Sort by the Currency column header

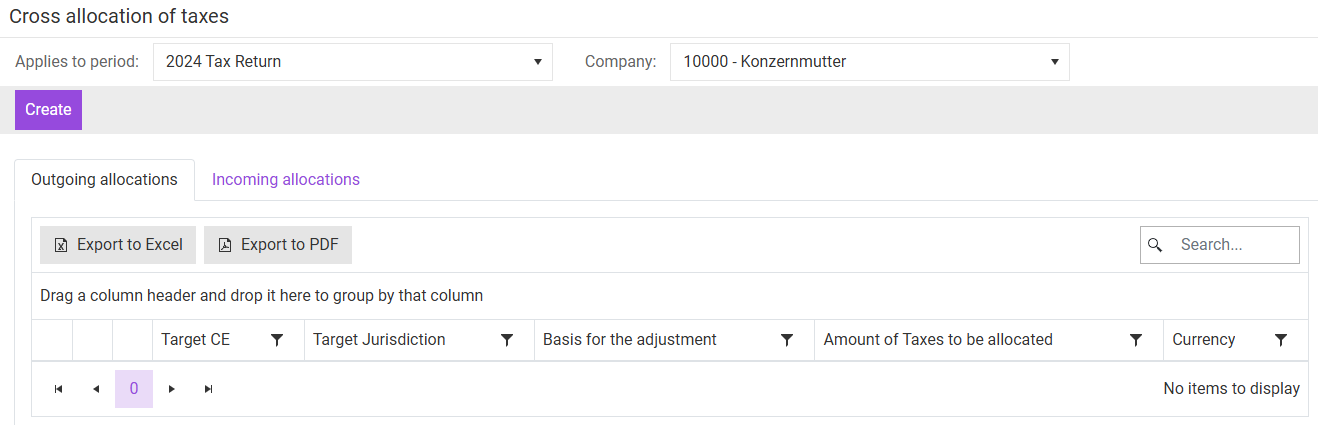coord(1204,340)
